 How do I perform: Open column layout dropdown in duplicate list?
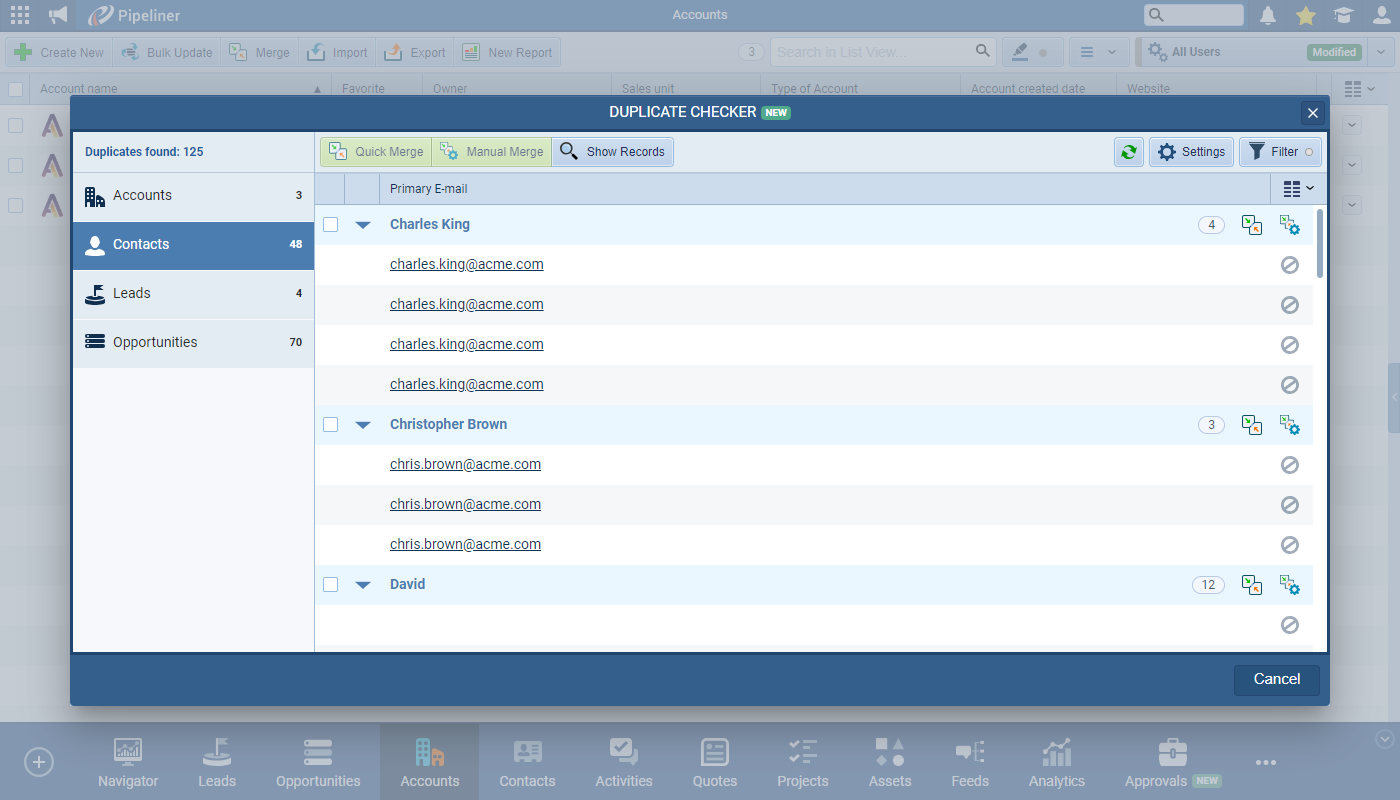[x=1298, y=188]
